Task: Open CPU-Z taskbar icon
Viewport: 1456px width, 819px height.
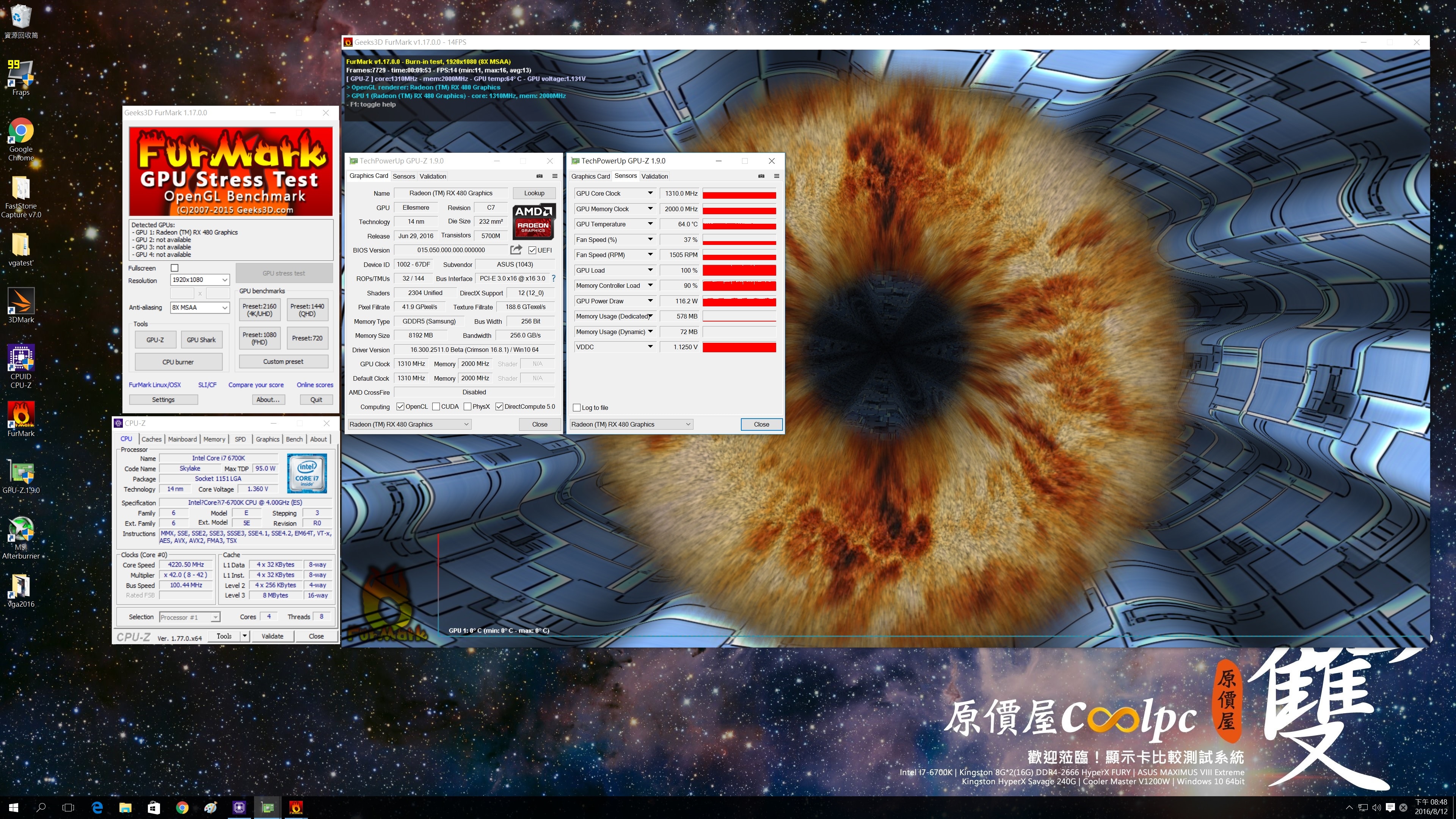Action: pyautogui.click(x=239, y=808)
